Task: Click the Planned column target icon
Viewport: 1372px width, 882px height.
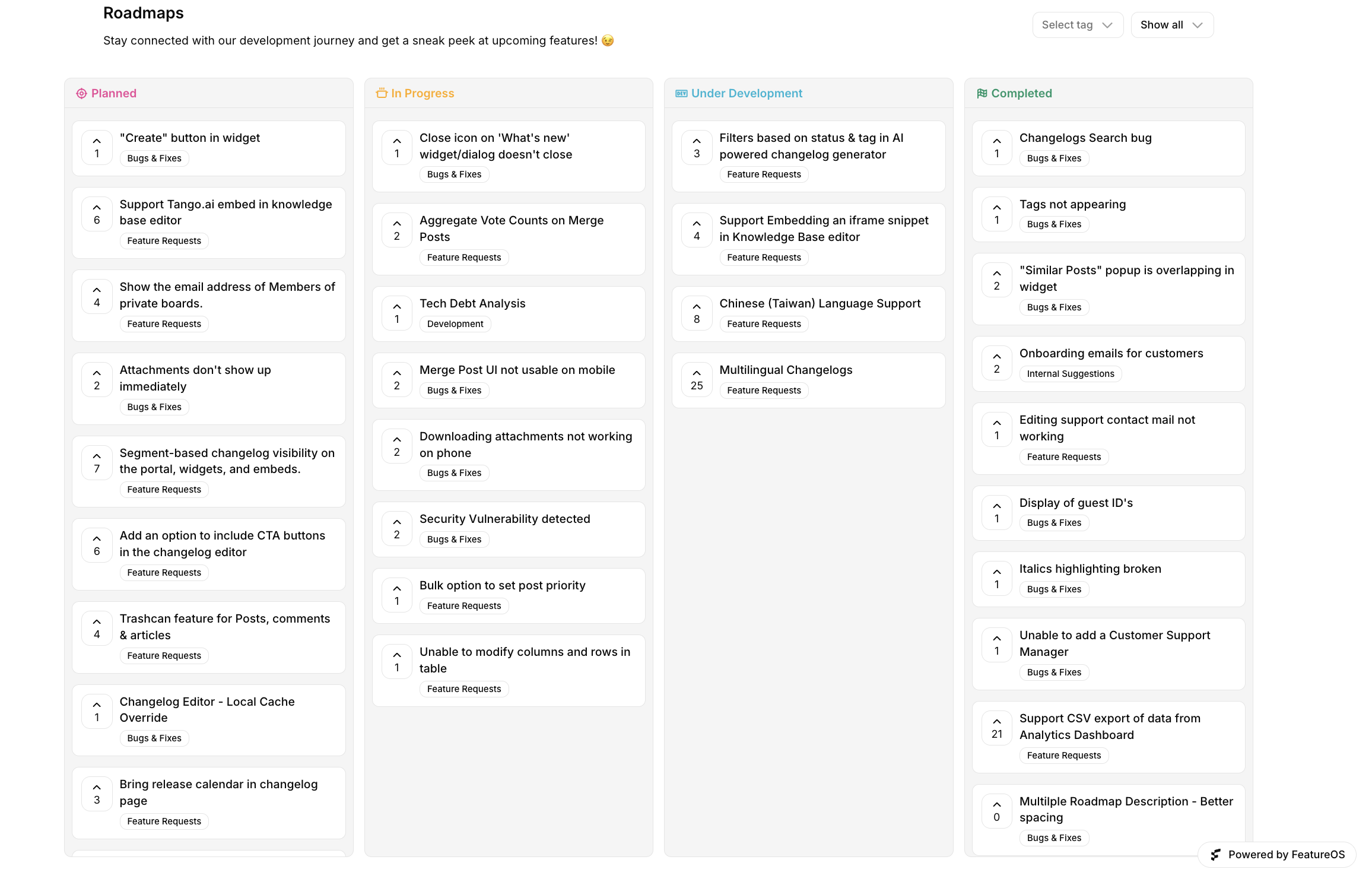Action: pyautogui.click(x=81, y=93)
